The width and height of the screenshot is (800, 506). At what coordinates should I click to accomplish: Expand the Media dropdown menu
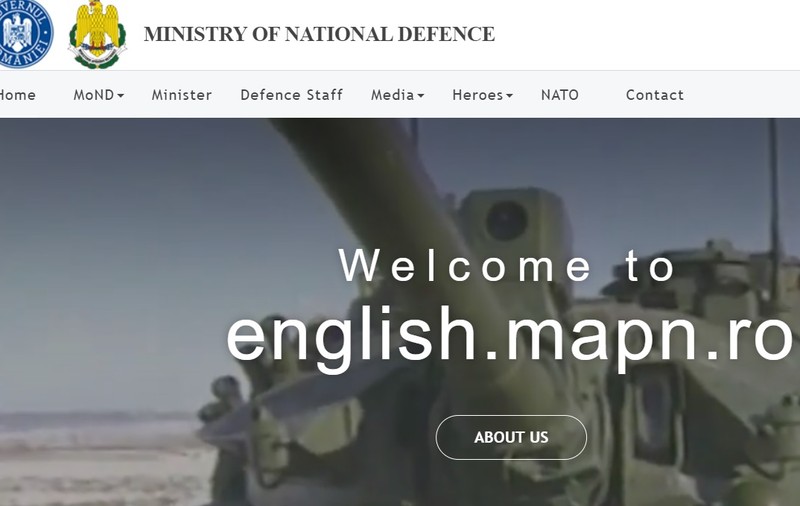pyautogui.click(x=397, y=95)
